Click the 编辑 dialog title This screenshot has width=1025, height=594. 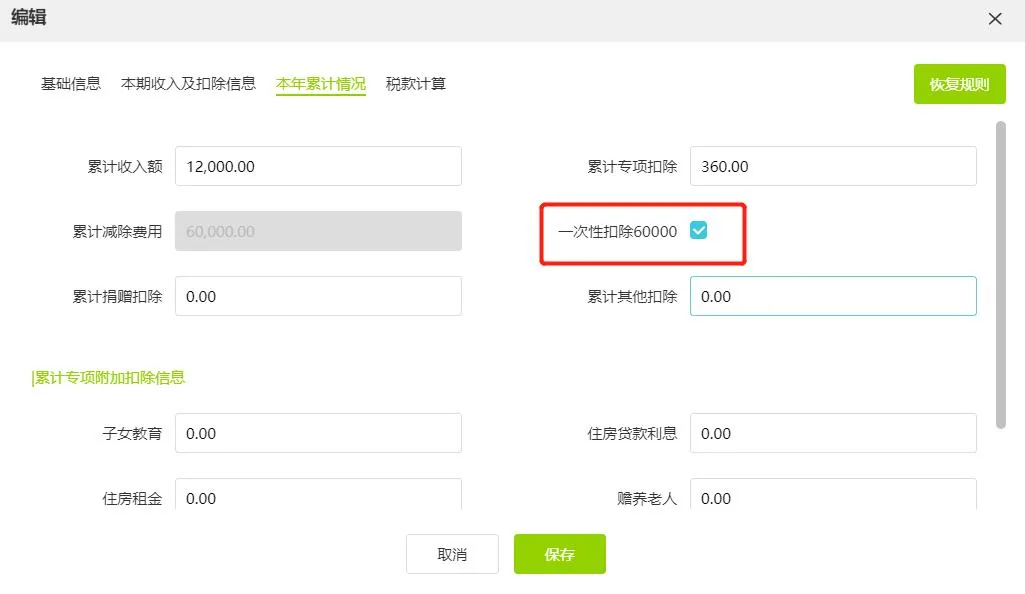[29, 17]
